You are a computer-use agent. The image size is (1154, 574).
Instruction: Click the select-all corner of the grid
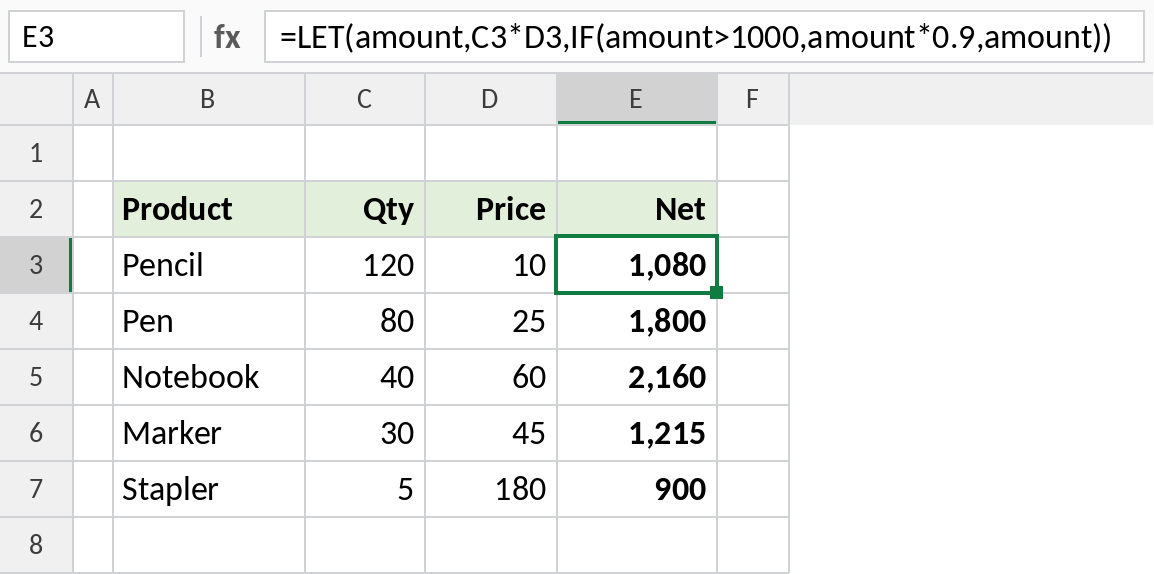[36, 99]
